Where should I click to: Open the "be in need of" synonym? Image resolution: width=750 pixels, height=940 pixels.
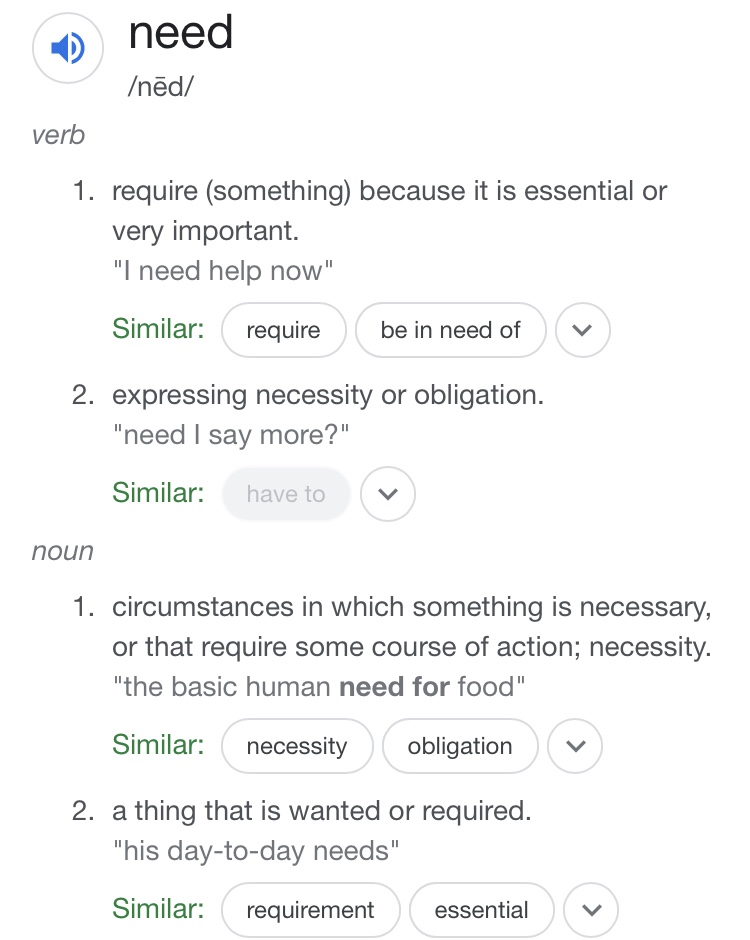click(450, 331)
